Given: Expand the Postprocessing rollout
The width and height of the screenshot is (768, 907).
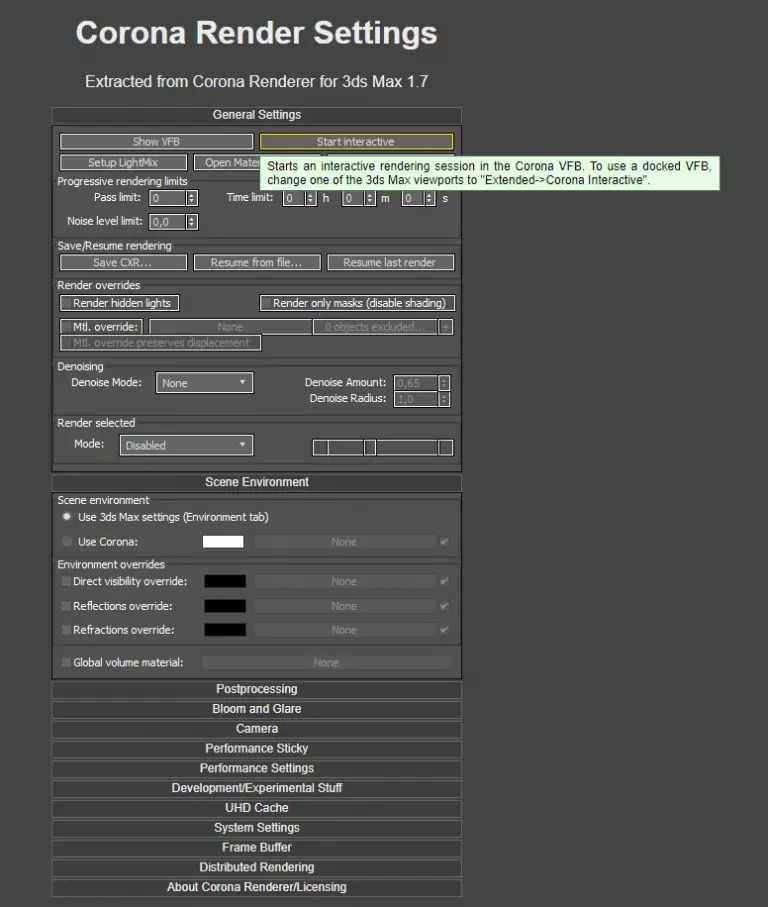Looking at the screenshot, I should coord(256,689).
